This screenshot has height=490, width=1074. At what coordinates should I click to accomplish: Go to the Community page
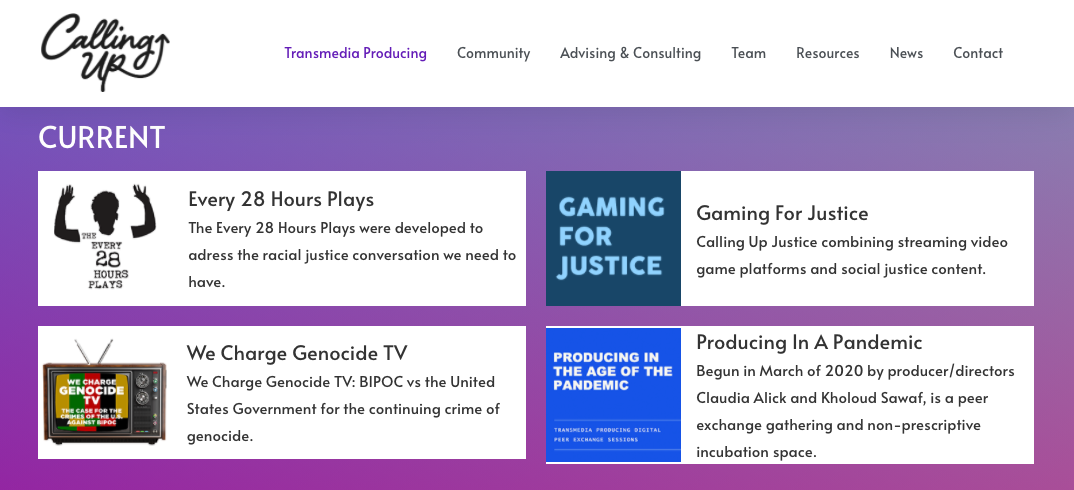point(493,53)
